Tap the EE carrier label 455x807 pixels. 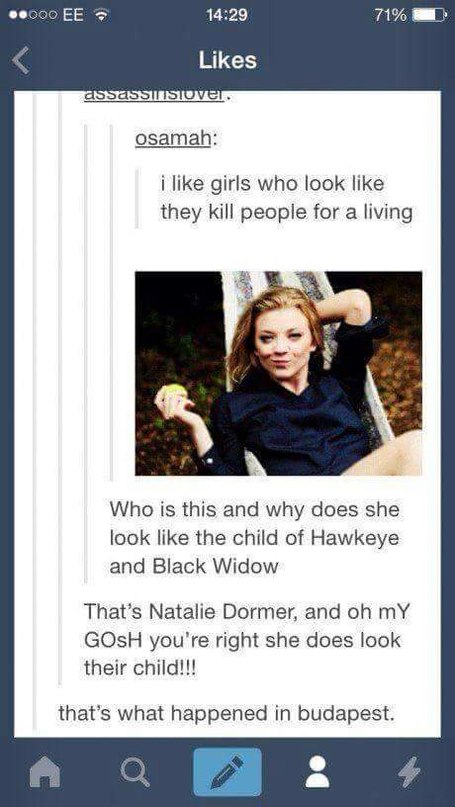(x=74, y=15)
